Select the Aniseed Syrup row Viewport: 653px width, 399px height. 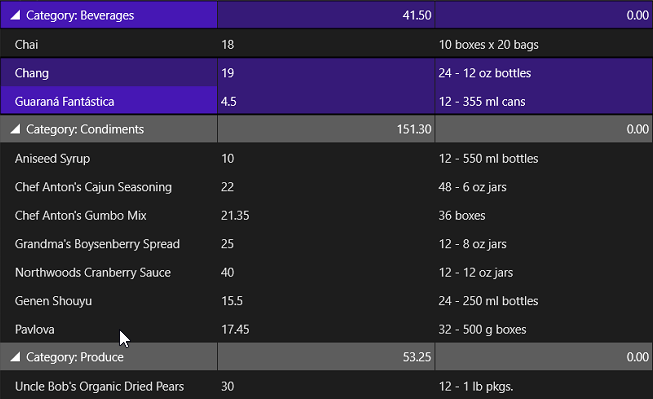(x=326, y=158)
